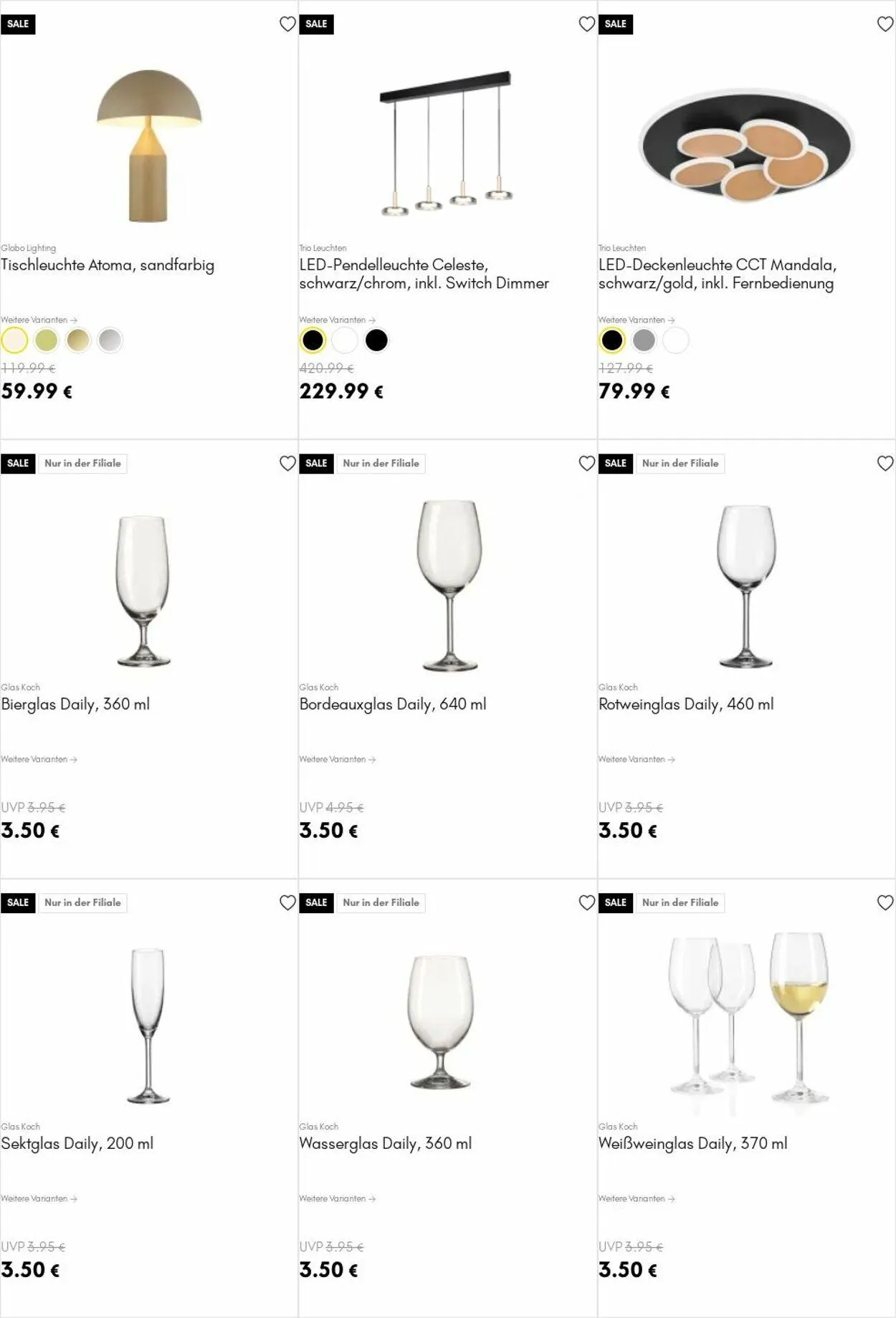Save Bierglas Daily to favorites
Screen dimensions: 896x1318
[x=287, y=464]
